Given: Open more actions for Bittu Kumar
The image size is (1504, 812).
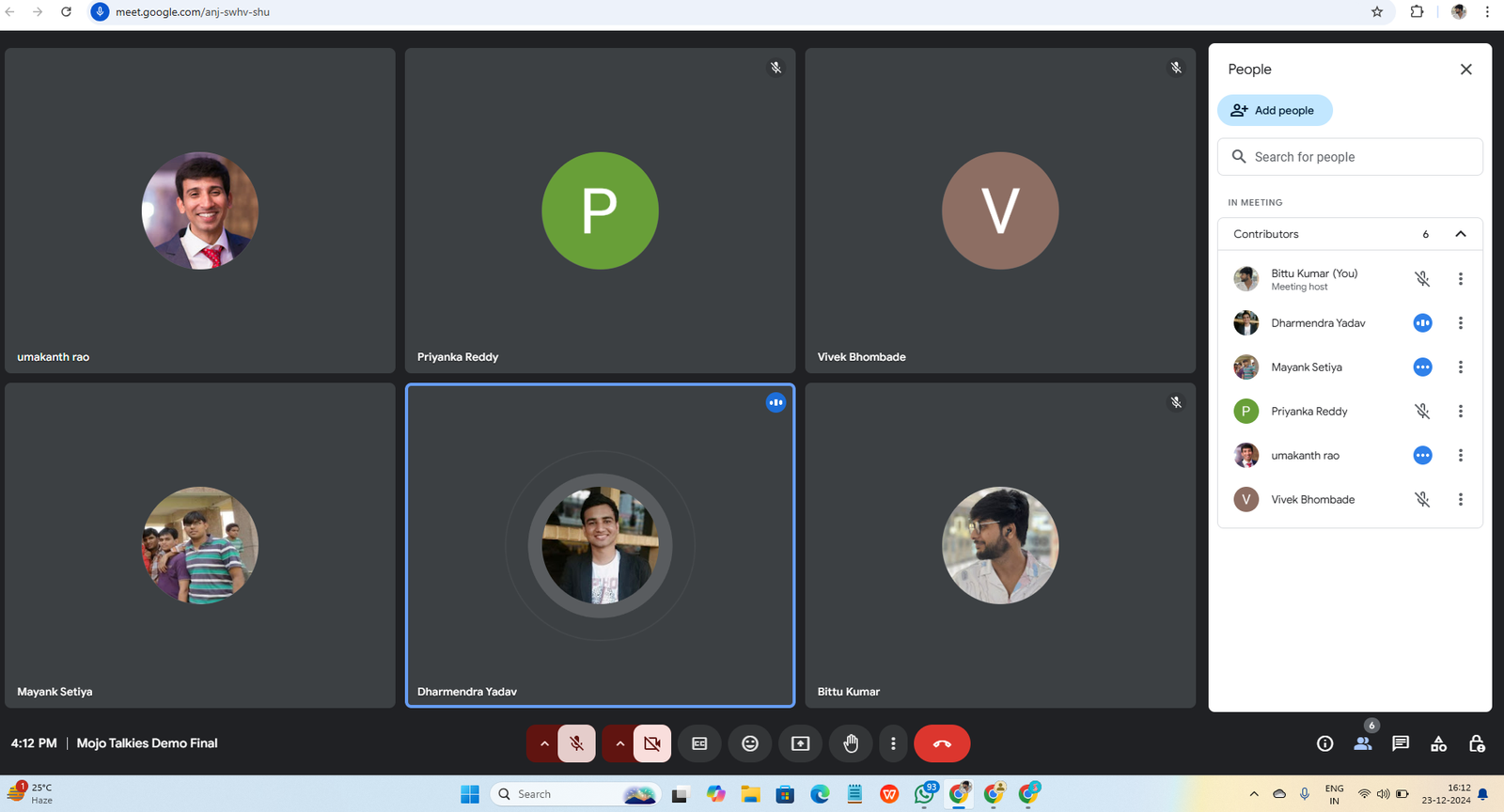Looking at the screenshot, I should point(1460,279).
